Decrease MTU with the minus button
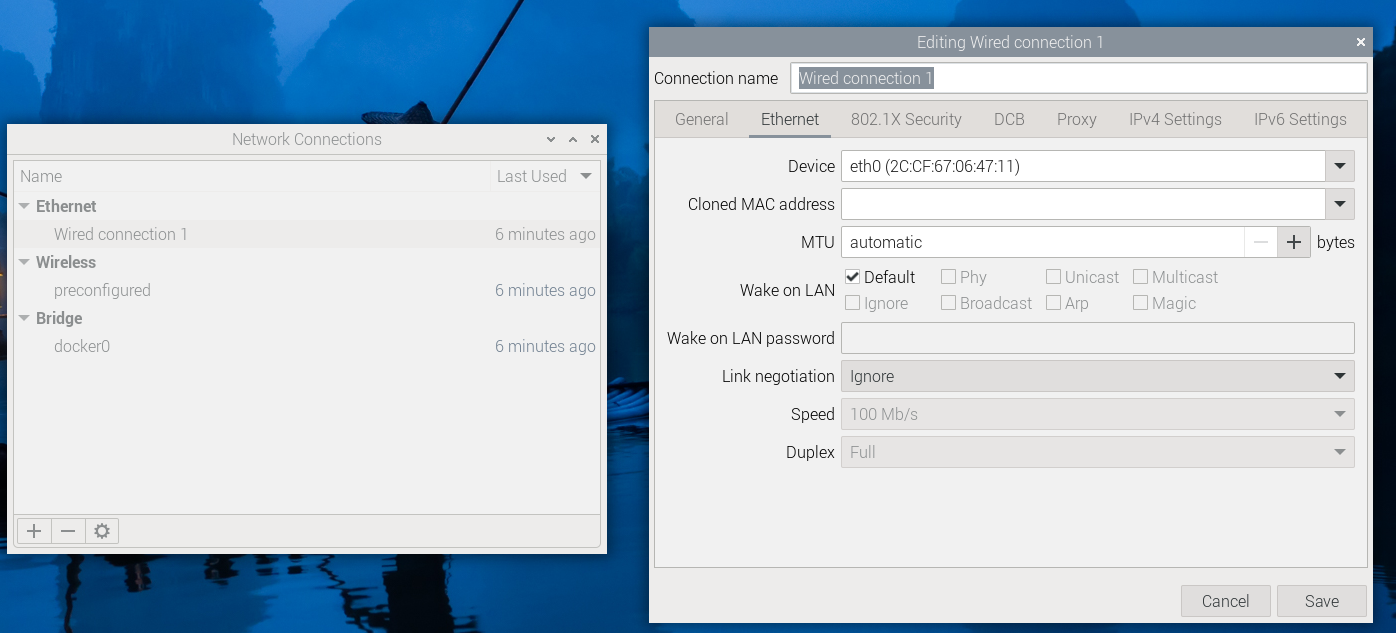This screenshot has height=633, width=1396. 1261,242
